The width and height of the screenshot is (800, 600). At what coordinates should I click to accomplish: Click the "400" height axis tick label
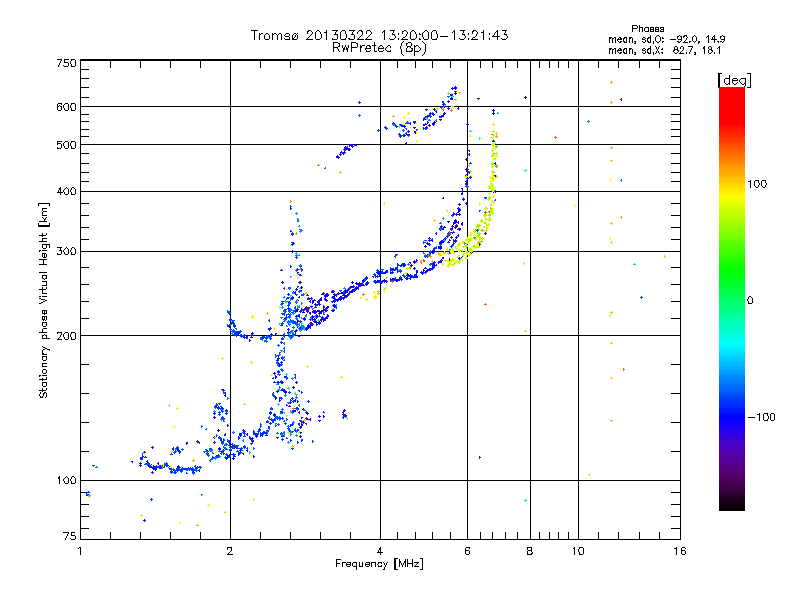(x=66, y=191)
